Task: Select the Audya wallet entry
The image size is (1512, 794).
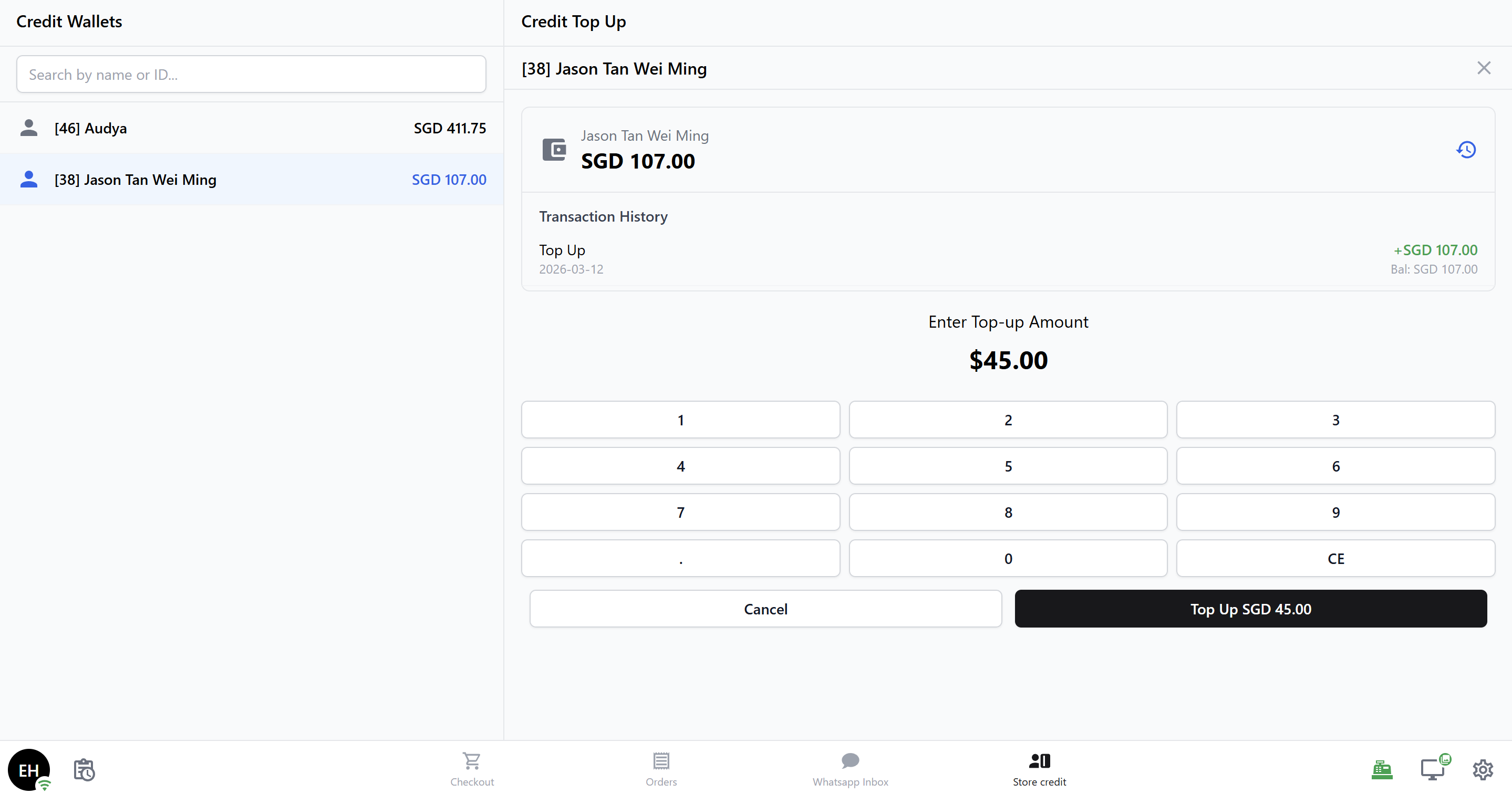Action: [251, 128]
